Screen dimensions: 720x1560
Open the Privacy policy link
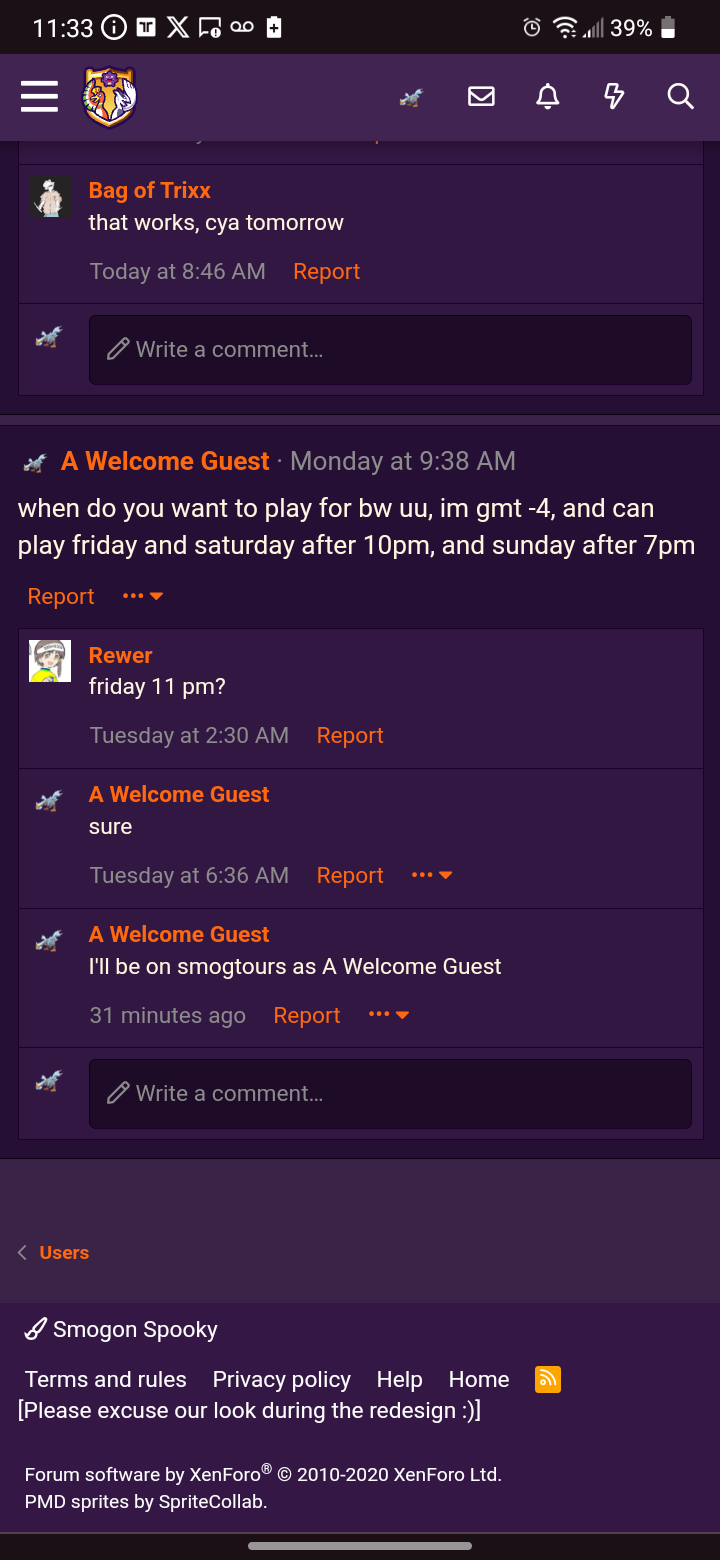tap(281, 1379)
